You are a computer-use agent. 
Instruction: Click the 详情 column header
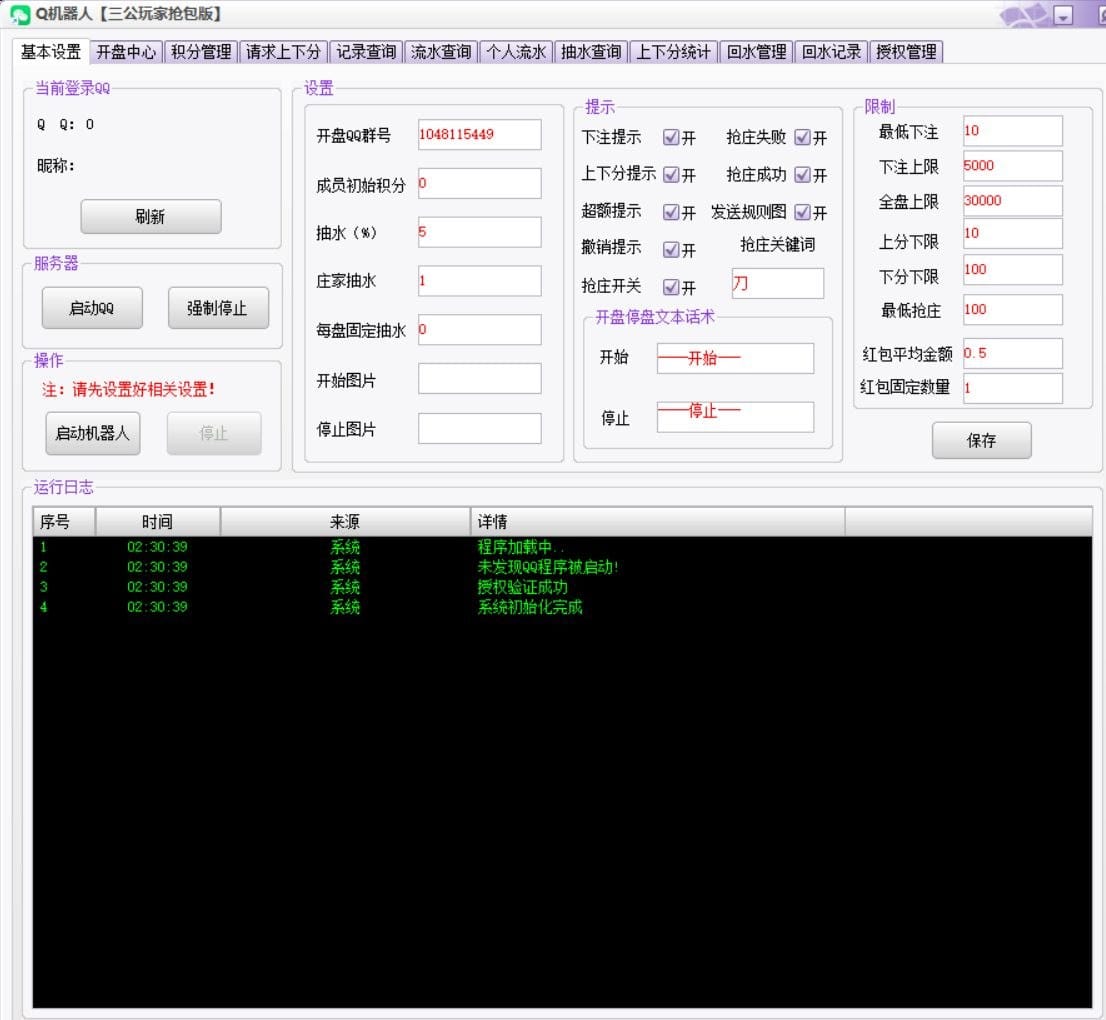pos(657,522)
